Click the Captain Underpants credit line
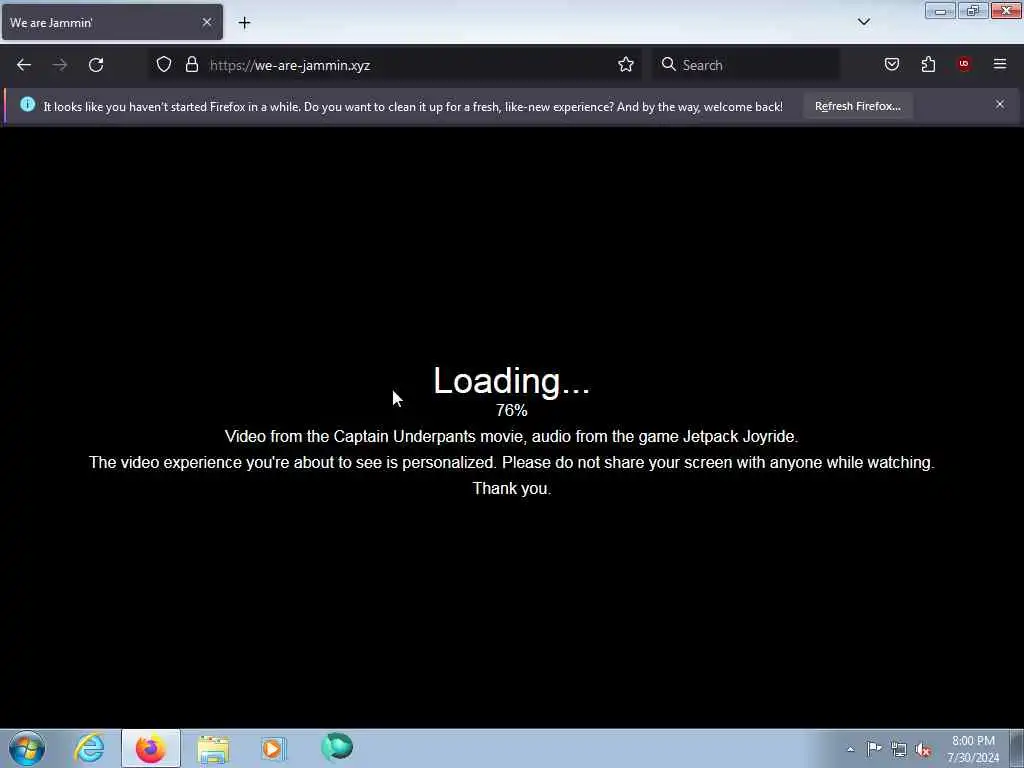The width and height of the screenshot is (1024, 768). [511, 436]
